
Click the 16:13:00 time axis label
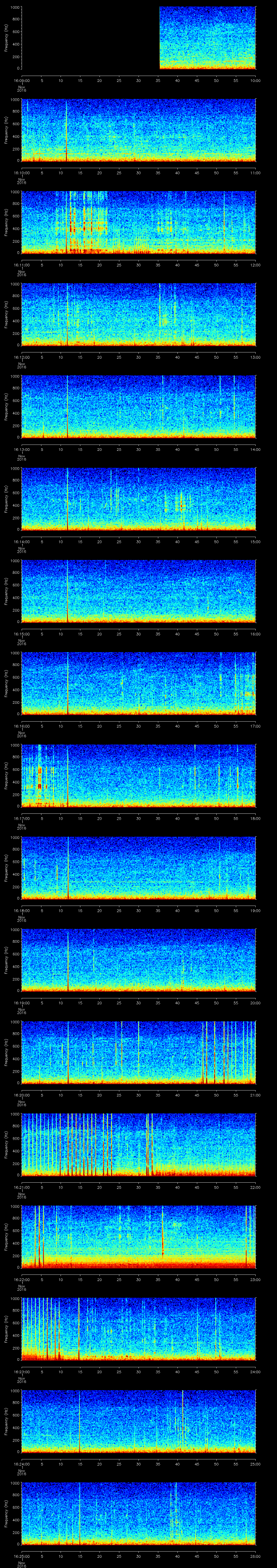tap(21, 449)
